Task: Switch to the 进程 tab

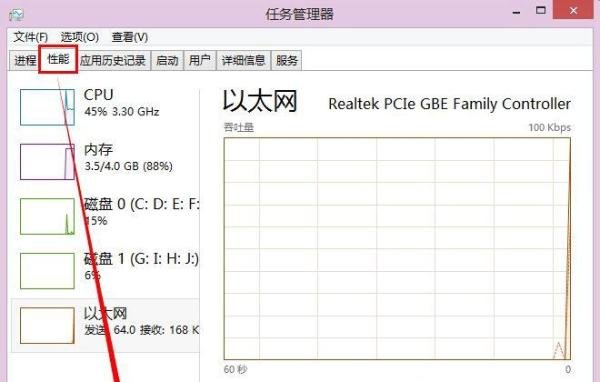Action: pos(24,60)
